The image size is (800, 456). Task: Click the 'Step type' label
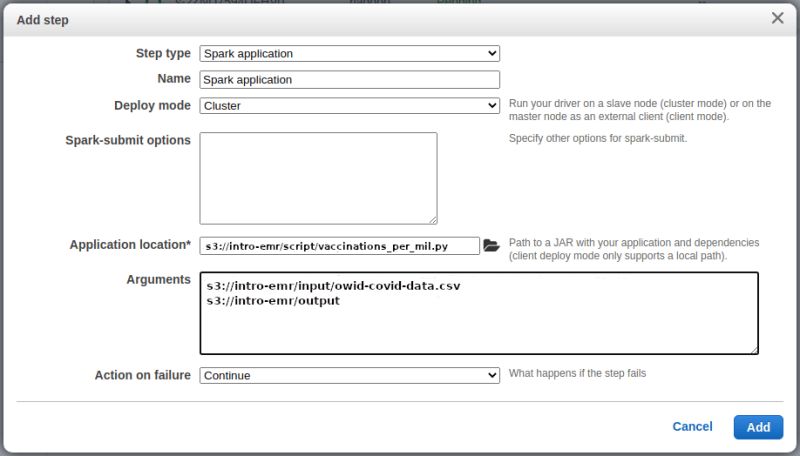tap(163, 53)
